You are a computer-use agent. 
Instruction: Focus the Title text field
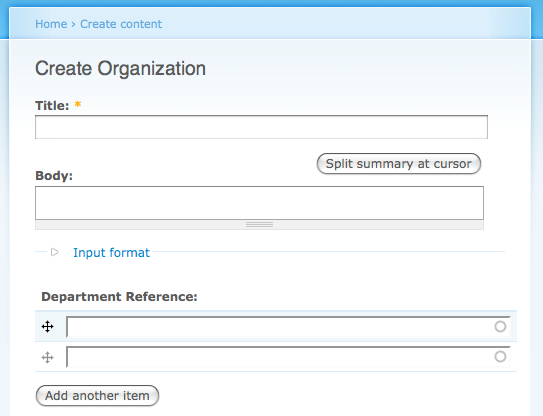261,127
